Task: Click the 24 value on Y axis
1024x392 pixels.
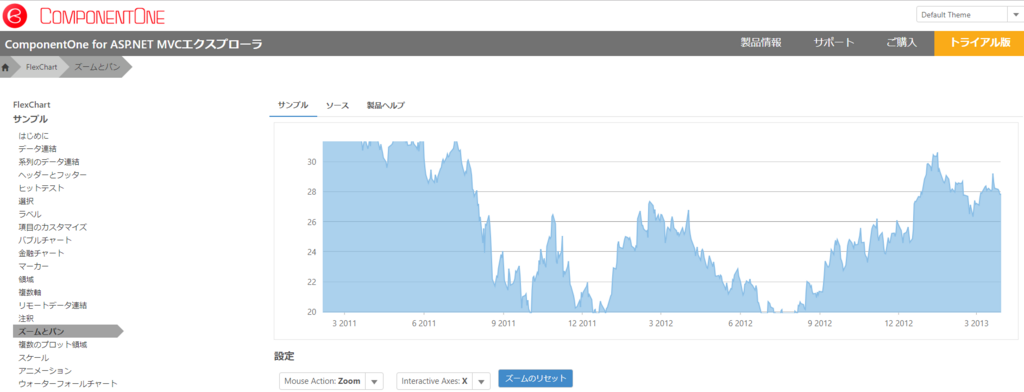Action: [x=312, y=252]
